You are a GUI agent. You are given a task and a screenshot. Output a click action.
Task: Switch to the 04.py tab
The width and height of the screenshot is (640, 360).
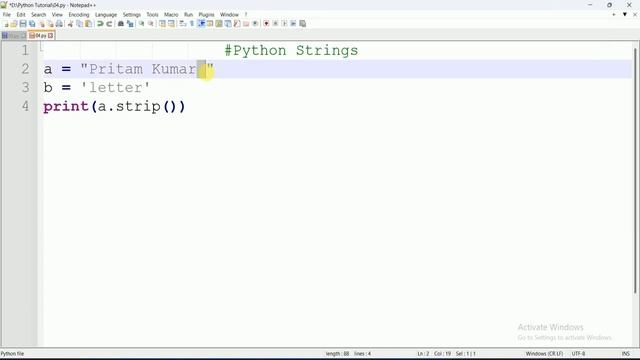coord(40,36)
